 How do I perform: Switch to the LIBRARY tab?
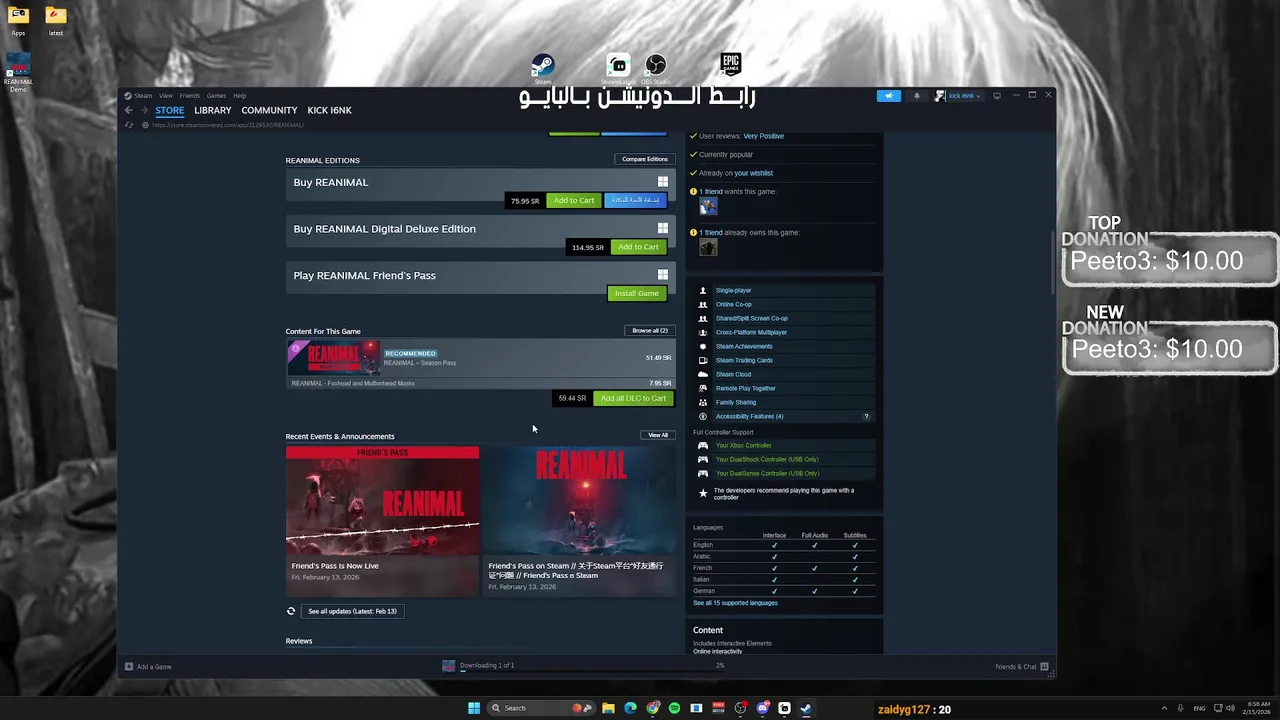pos(212,110)
